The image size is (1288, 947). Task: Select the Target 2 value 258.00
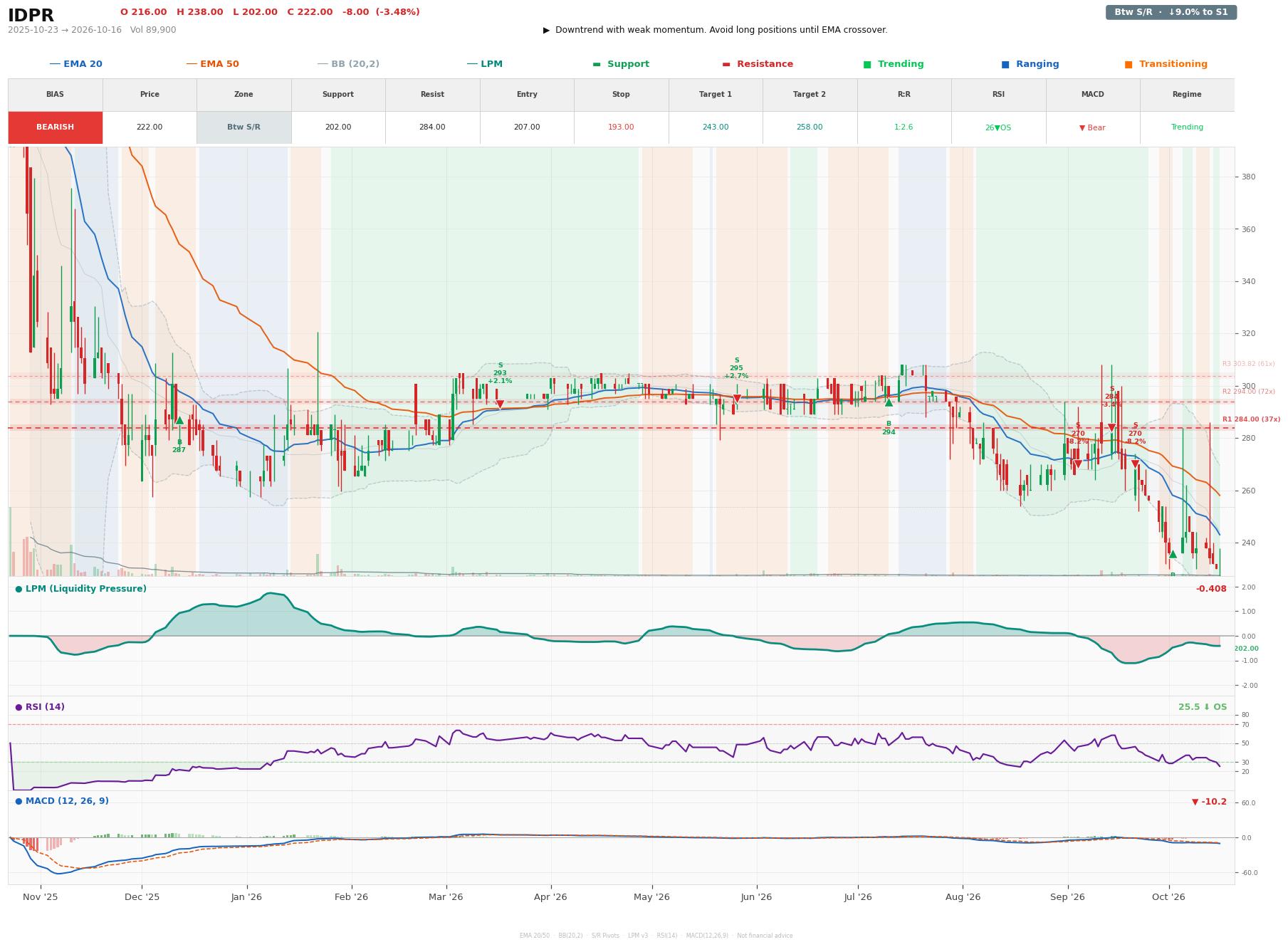click(810, 127)
